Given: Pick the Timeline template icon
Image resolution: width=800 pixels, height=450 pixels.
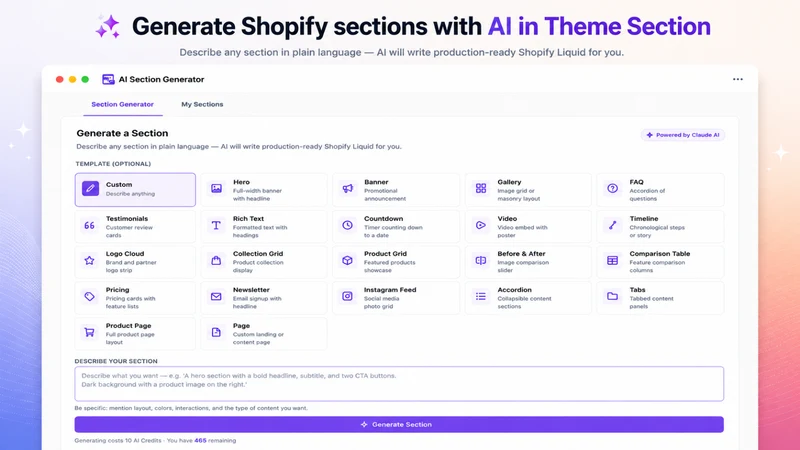Looking at the screenshot, I should pyautogui.click(x=613, y=225).
